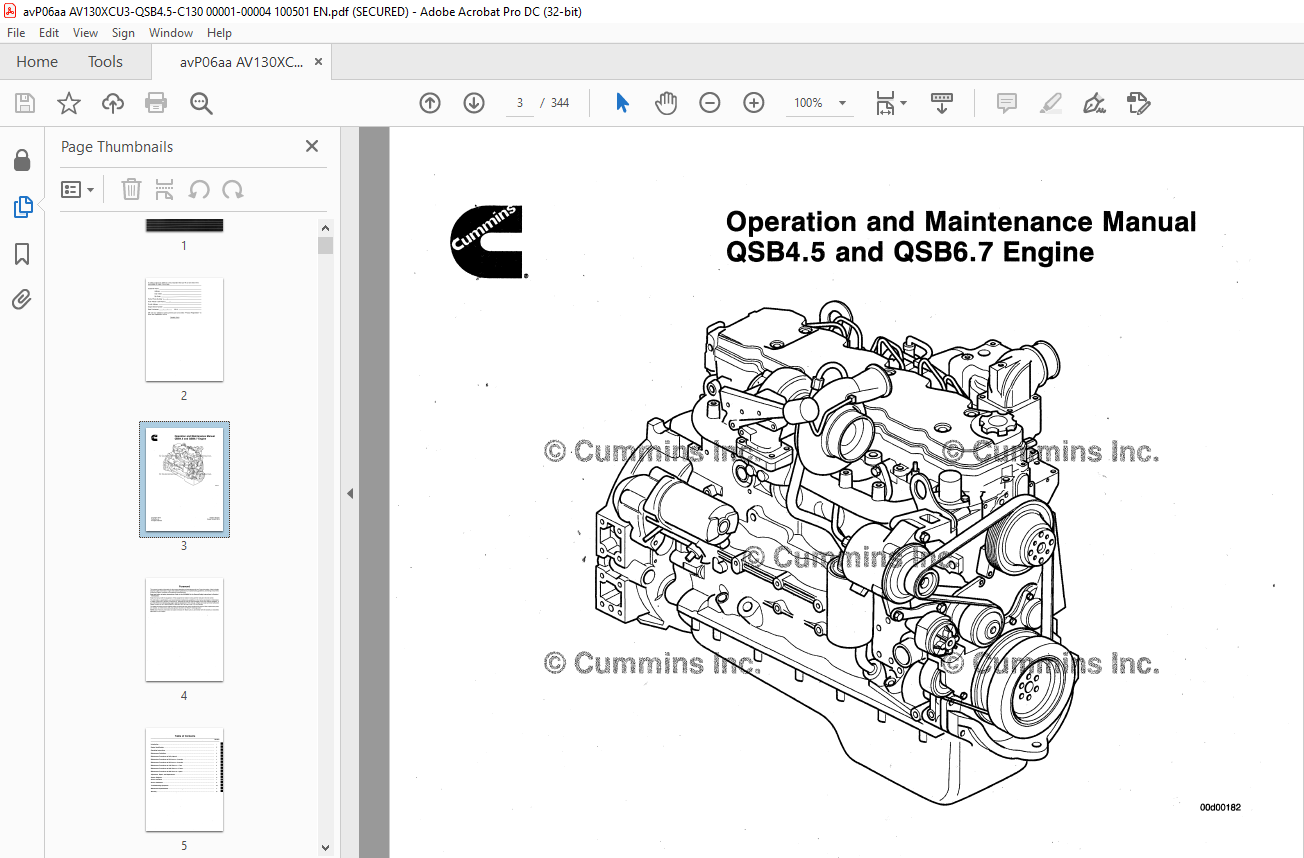The width and height of the screenshot is (1304, 858).
Task: Open the Bookmarks panel icon
Action: (22, 254)
